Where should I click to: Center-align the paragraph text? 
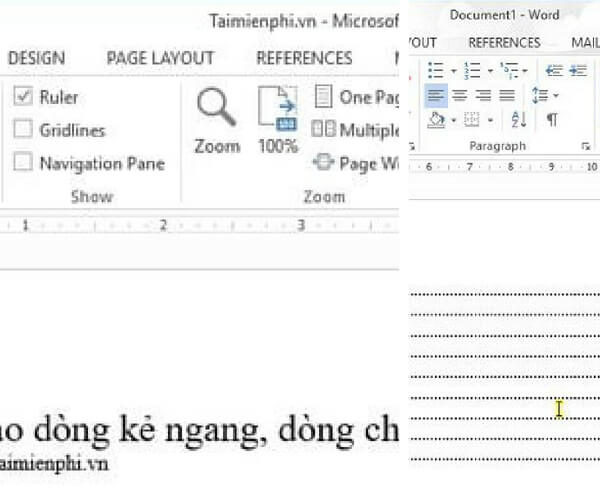[460, 96]
